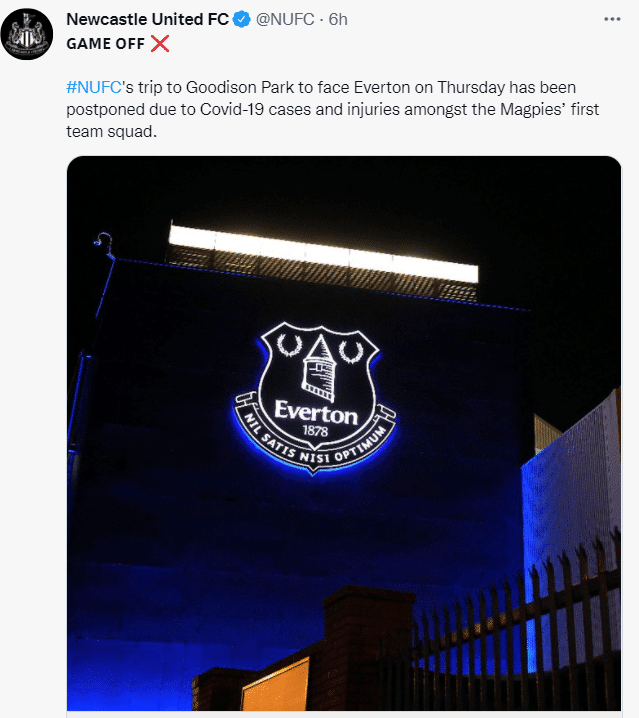Open the three-dot more options menu

(x=612, y=19)
